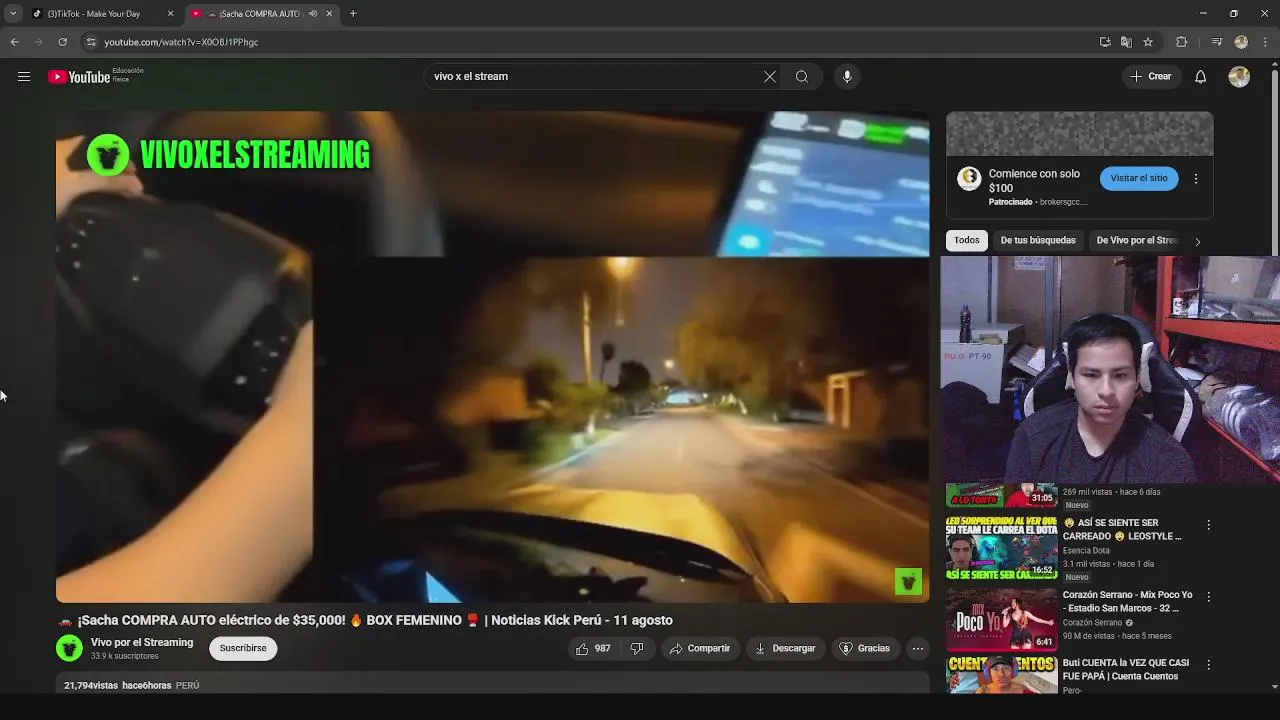Go forward with browser forward arrow
The width and height of the screenshot is (1280, 720).
click(x=39, y=42)
